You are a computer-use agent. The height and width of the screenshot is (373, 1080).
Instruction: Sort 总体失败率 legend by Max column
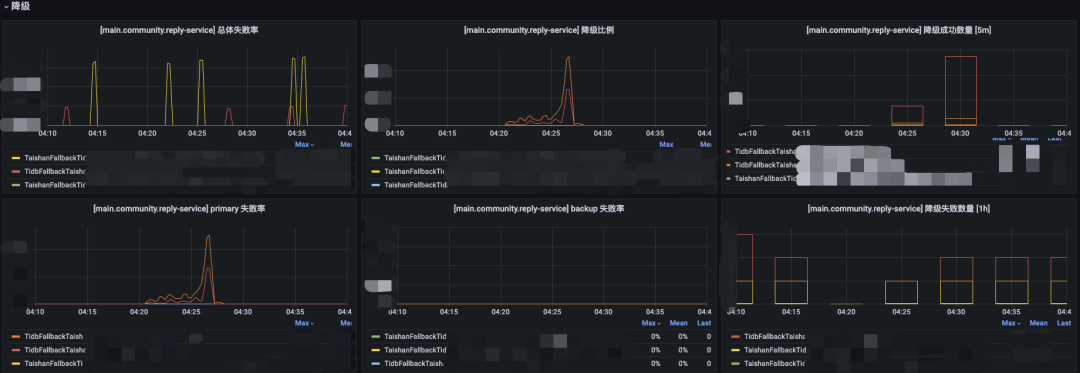[x=304, y=145]
